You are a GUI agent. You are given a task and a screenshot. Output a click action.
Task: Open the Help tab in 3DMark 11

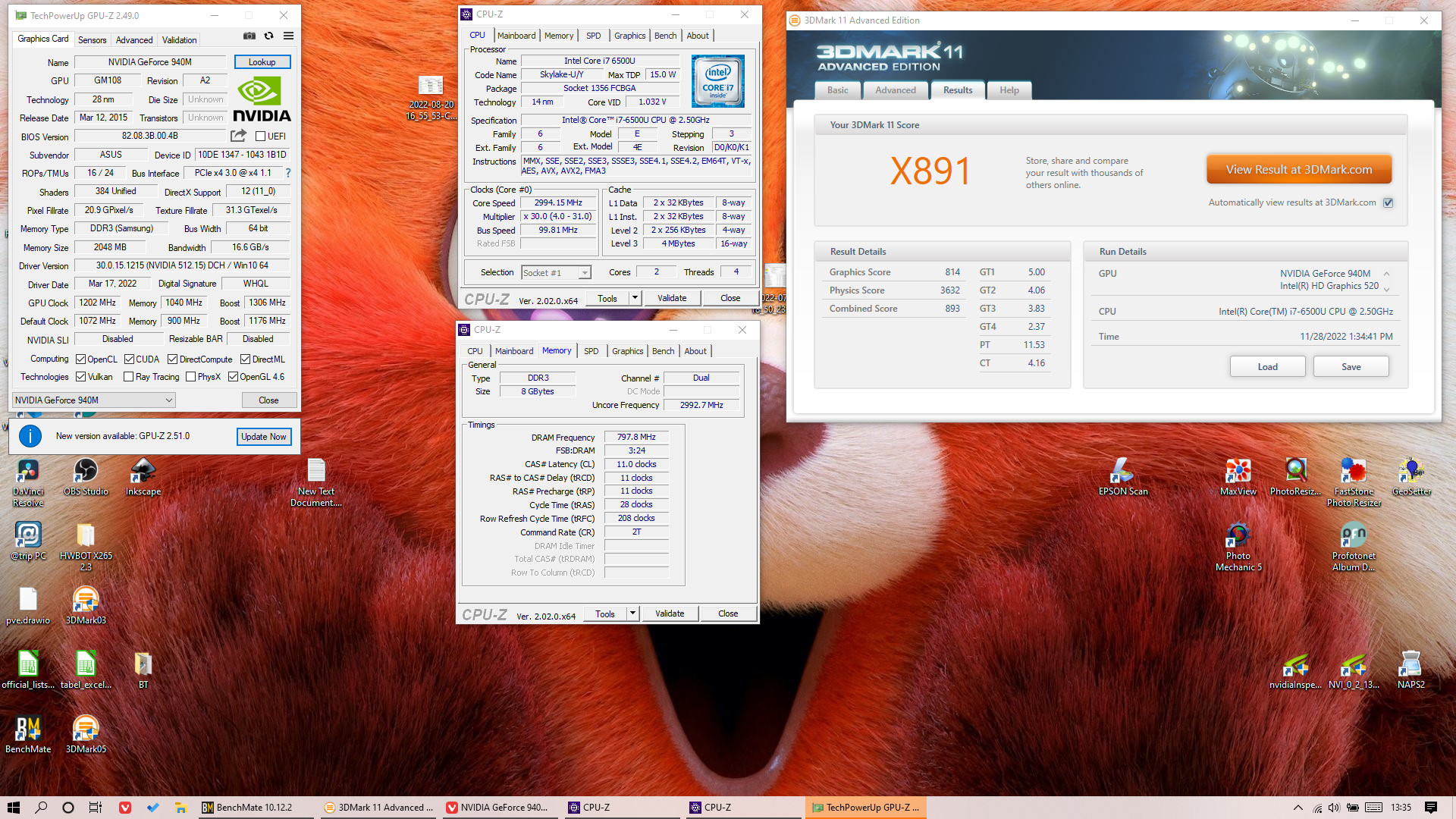coord(1009,90)
